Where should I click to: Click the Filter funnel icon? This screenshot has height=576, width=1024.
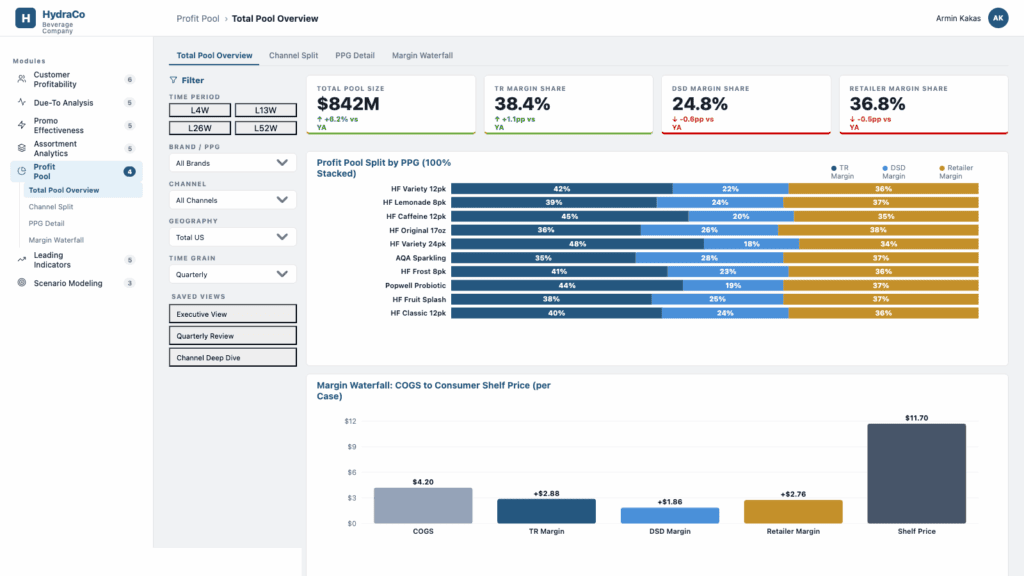pos(173,80)
